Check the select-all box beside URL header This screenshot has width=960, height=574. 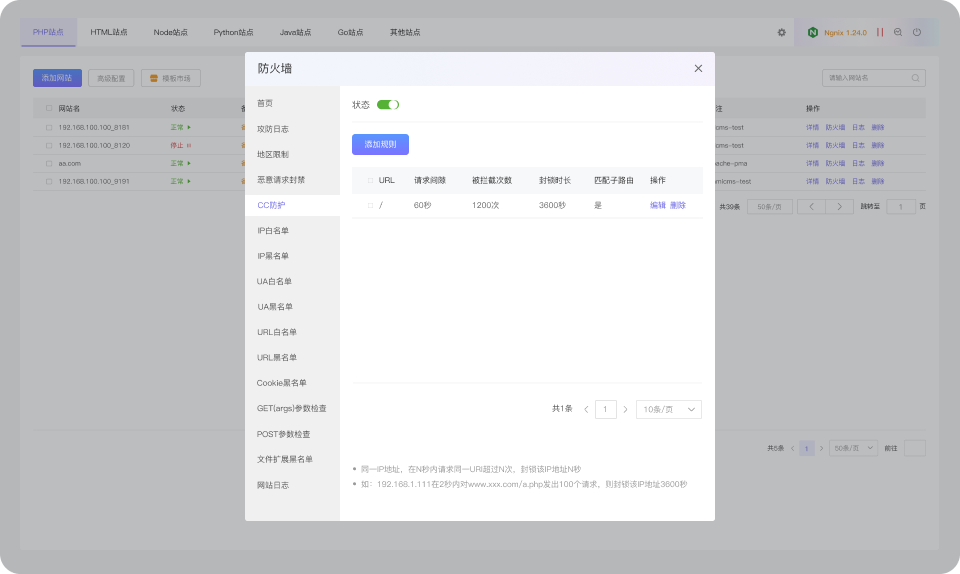370,181
